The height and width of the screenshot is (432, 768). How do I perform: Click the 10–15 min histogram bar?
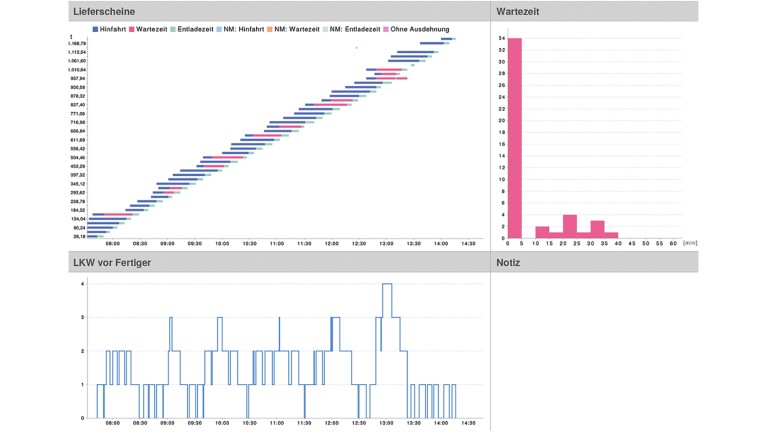click(542, 233)
